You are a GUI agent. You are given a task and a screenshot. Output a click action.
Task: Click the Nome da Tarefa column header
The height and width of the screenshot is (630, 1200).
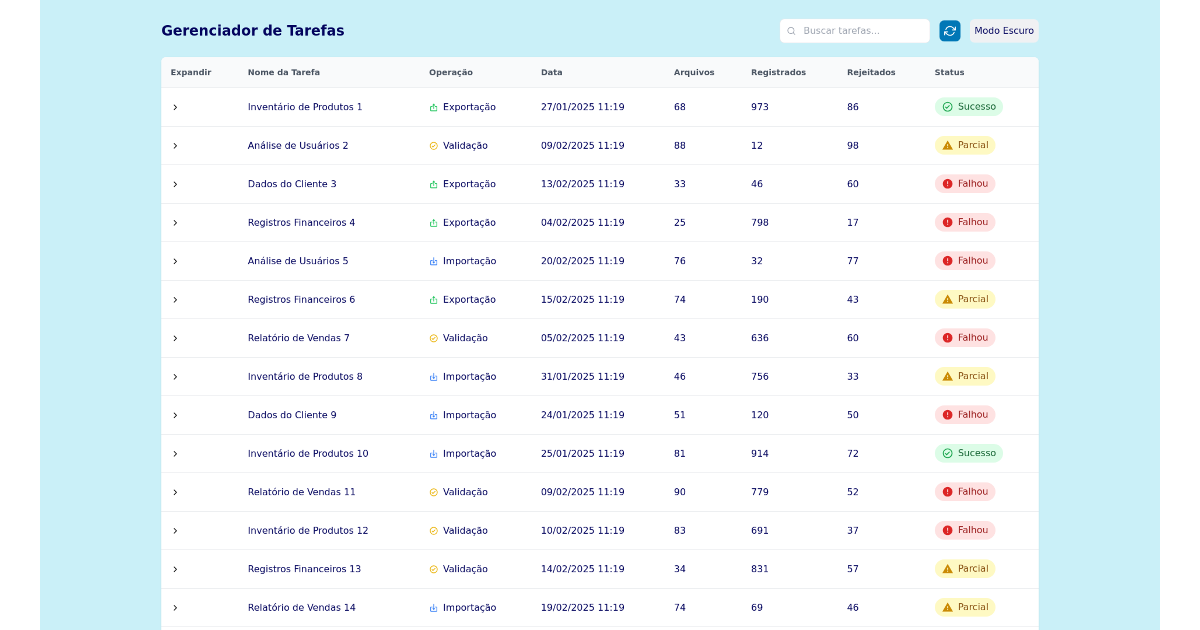point(284,72)
